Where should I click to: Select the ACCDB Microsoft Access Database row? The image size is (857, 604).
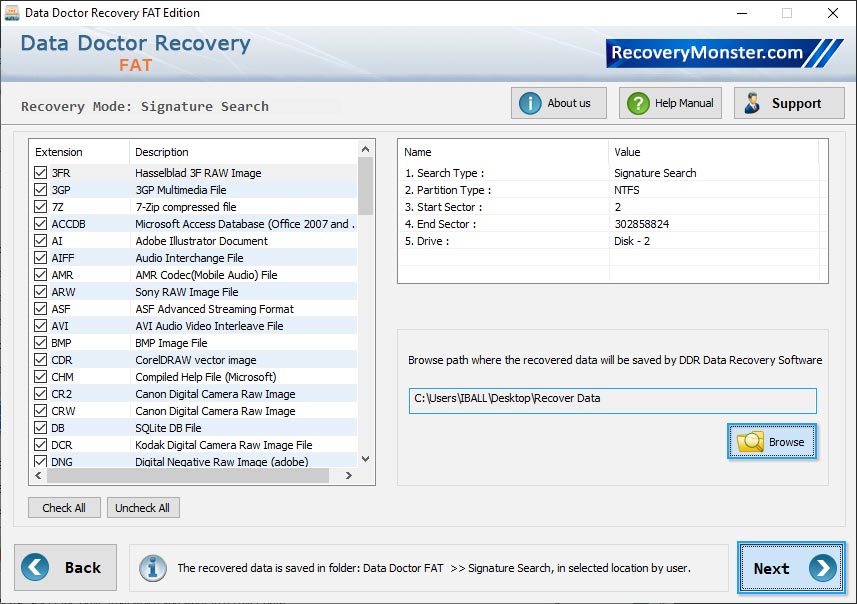(x=200, y=223)
